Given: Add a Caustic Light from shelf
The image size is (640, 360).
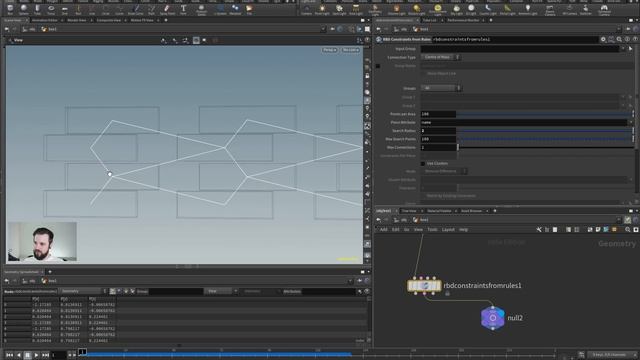Looking at the screenshot, I should point(488,9).
